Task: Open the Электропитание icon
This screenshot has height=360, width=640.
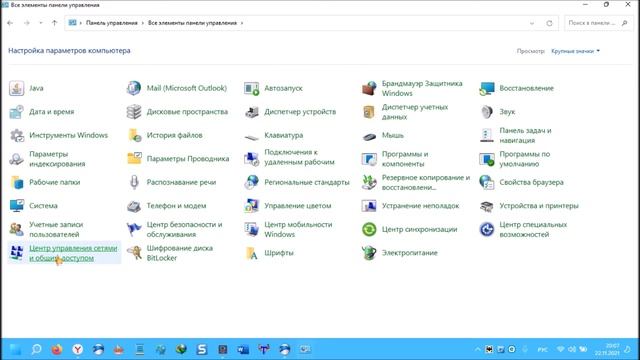Action: point(369,253)
